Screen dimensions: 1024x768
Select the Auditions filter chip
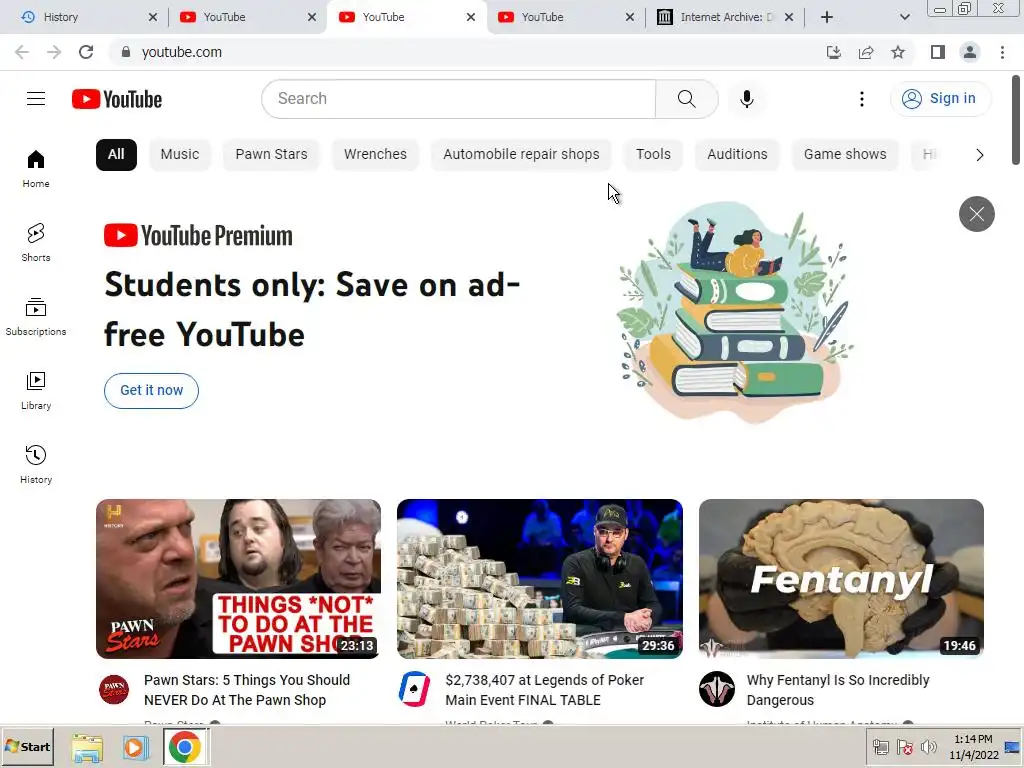(737, 155)
